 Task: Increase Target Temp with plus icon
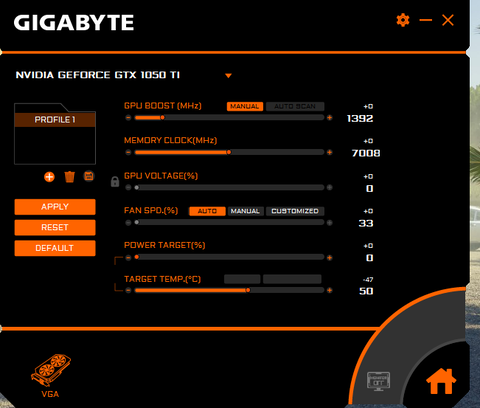click(330, 290)
